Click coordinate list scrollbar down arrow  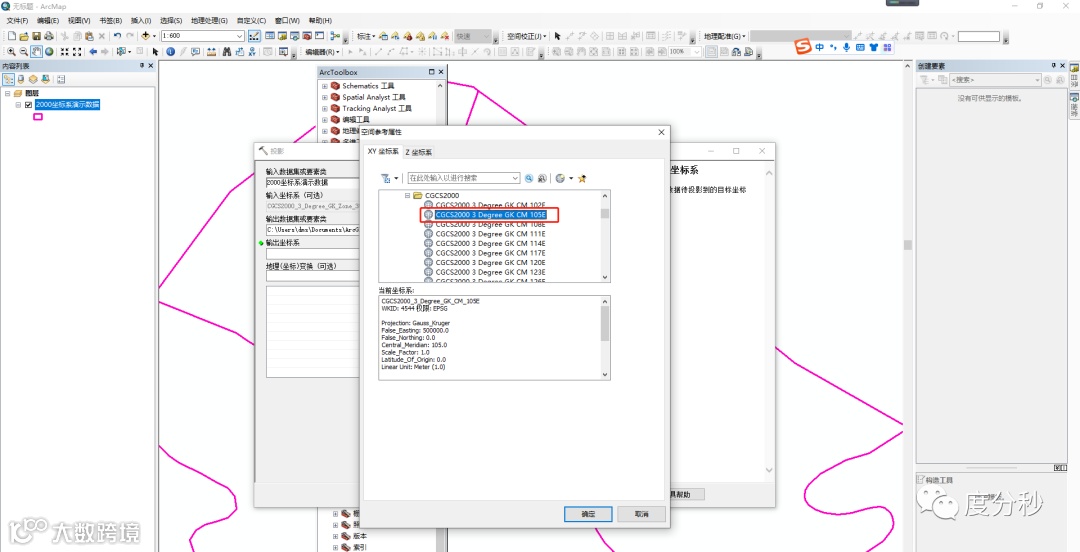(x=605, y=277)
